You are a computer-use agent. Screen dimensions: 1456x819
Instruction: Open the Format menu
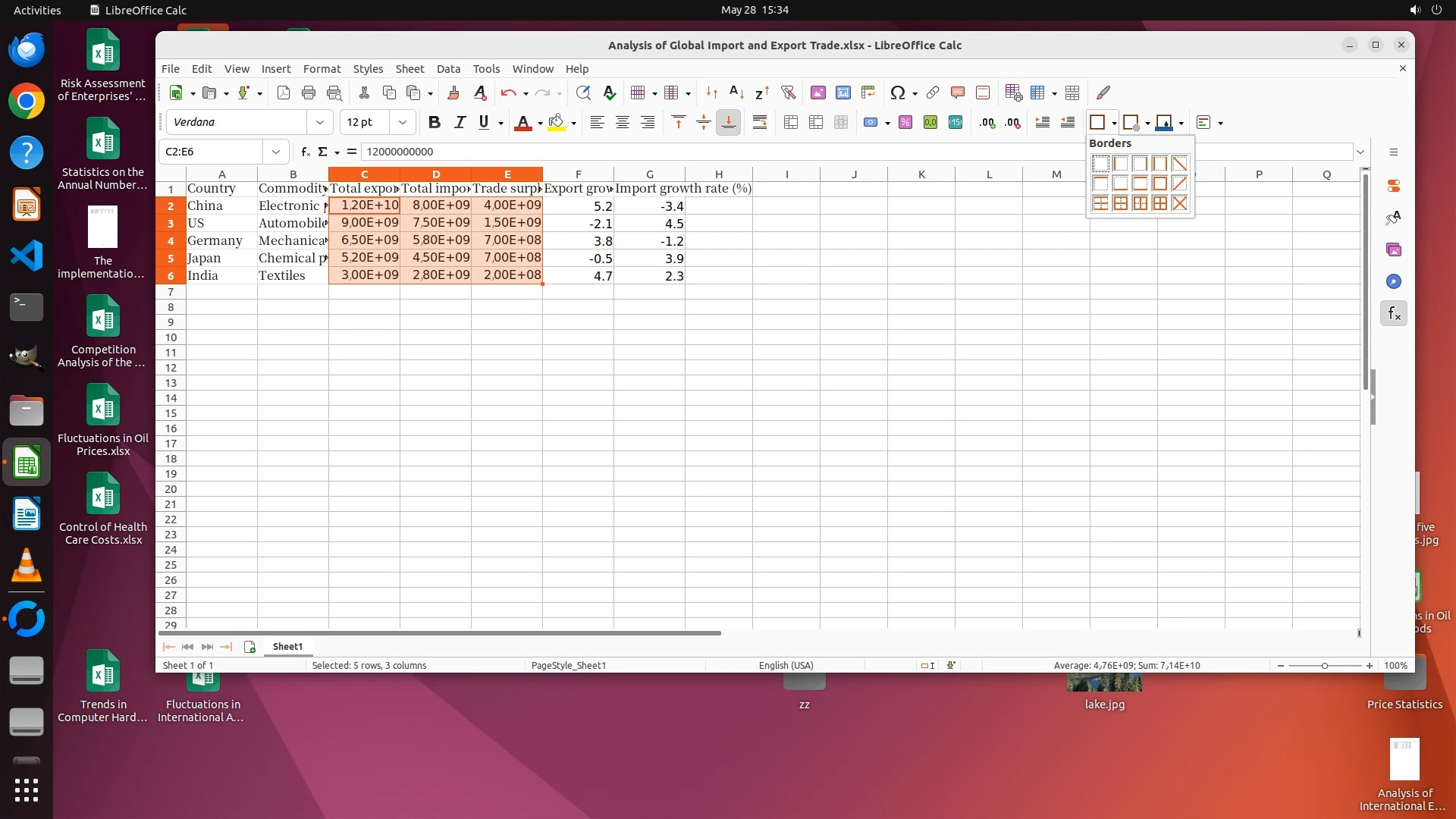tap(322, 69)
